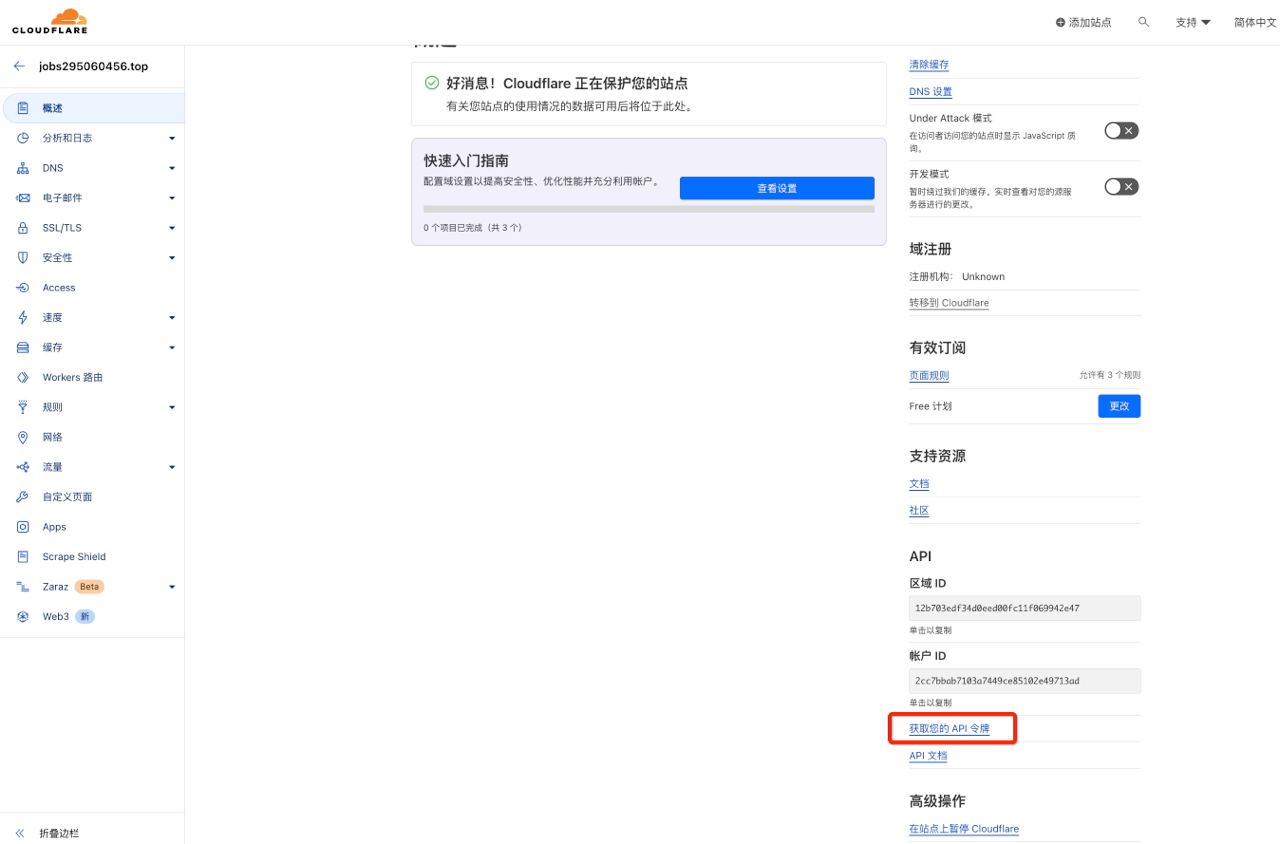
Task: Click the 缓存 drive icon
Action: click(23, 347)
